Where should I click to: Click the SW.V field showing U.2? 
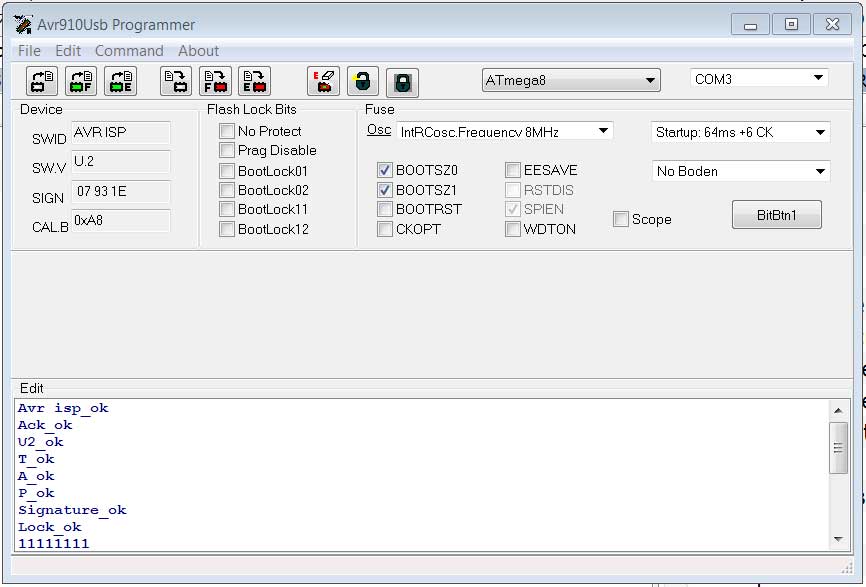tap(121, 162)
